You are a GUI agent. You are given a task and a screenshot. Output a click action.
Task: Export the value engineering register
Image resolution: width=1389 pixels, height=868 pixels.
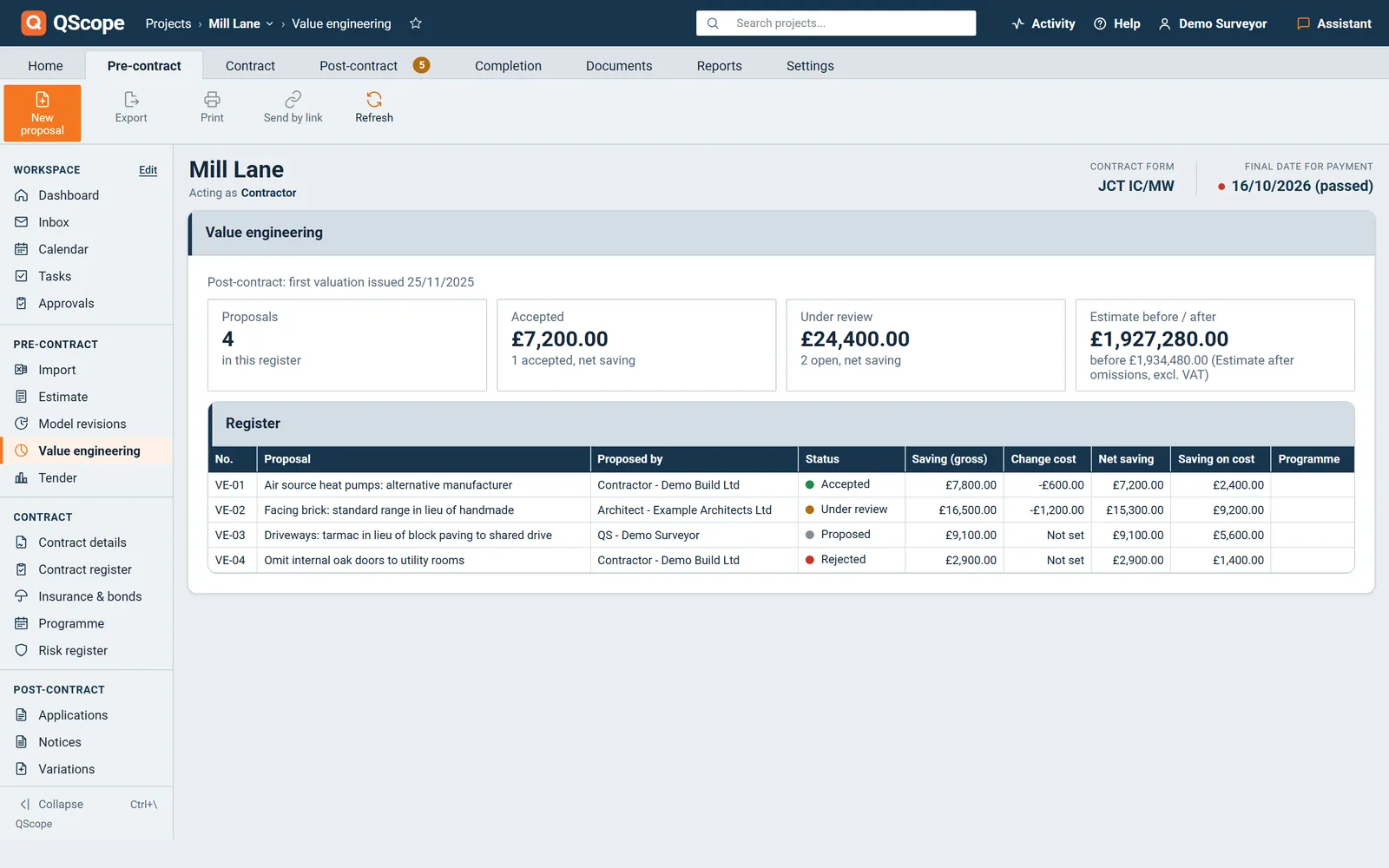coord(131,108)
